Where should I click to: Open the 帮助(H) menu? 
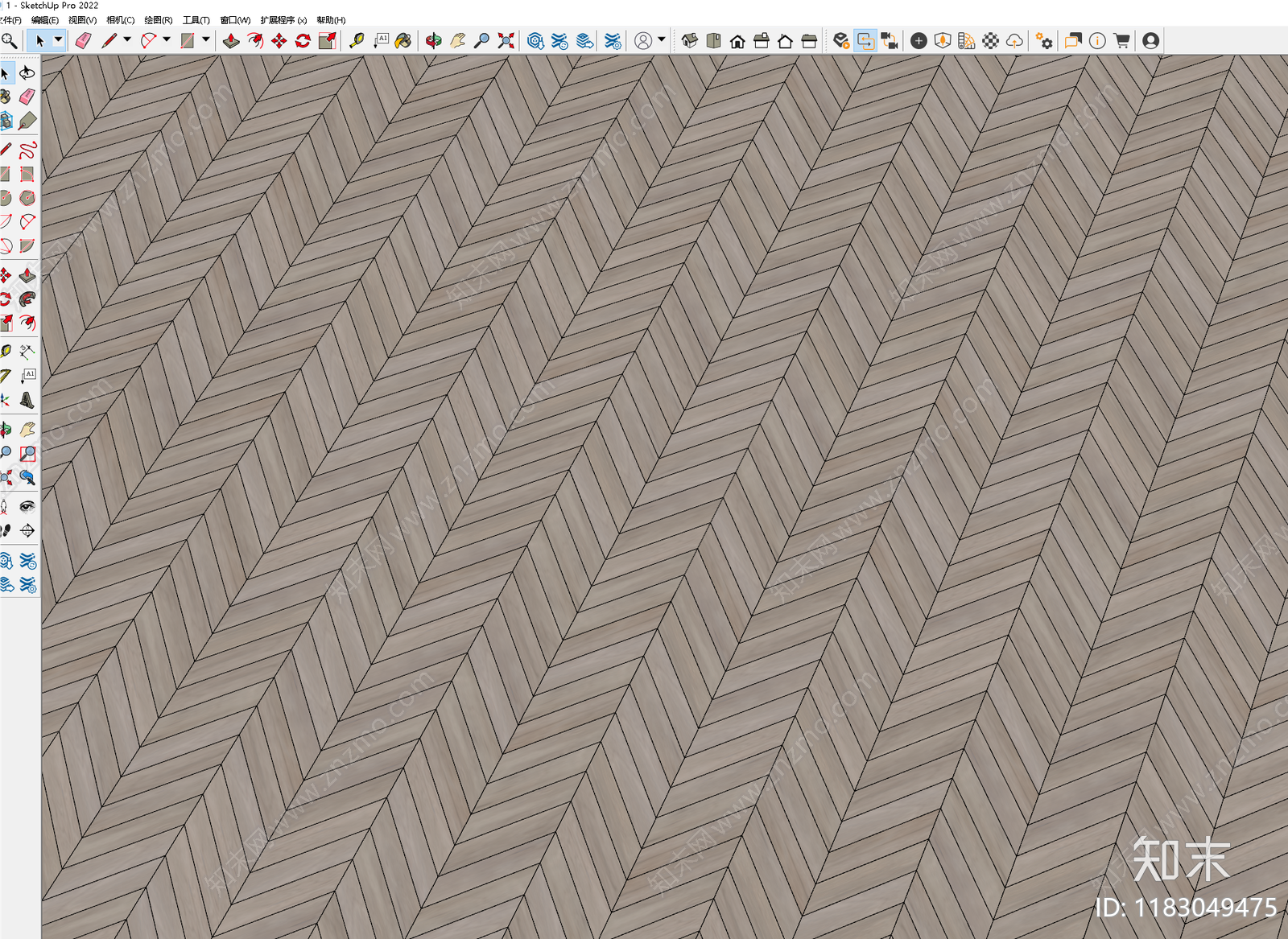tap(331, 20)
